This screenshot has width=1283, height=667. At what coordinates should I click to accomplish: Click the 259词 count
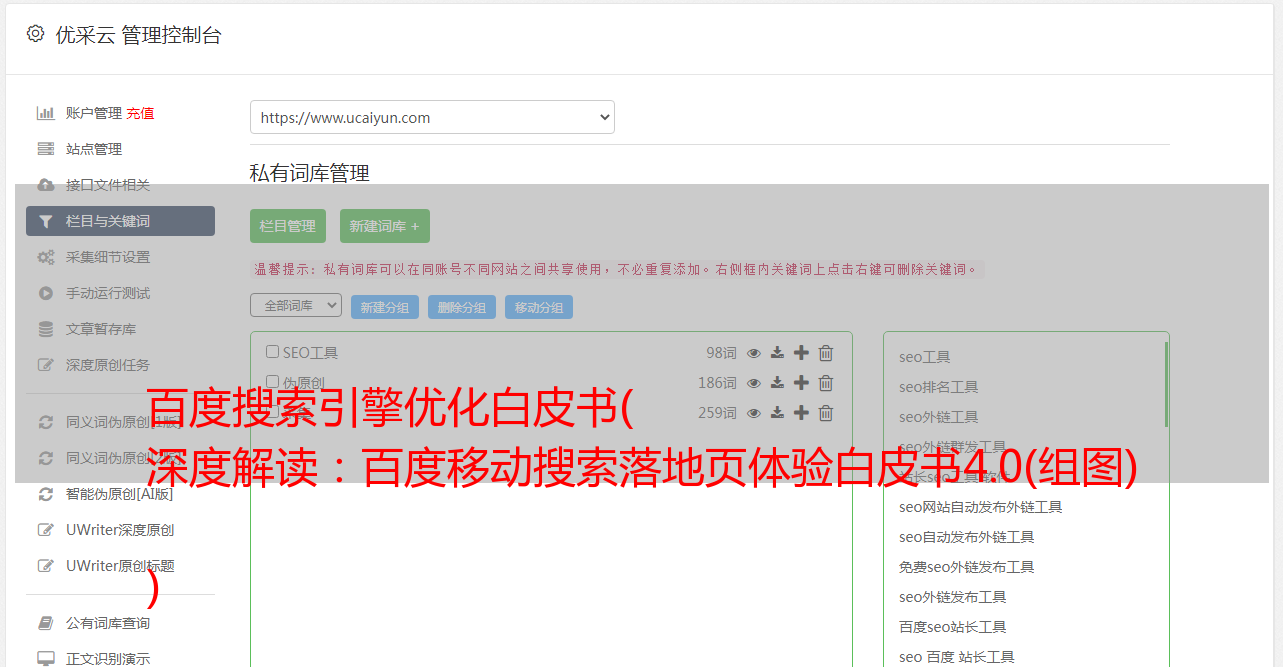click(717, 413)
